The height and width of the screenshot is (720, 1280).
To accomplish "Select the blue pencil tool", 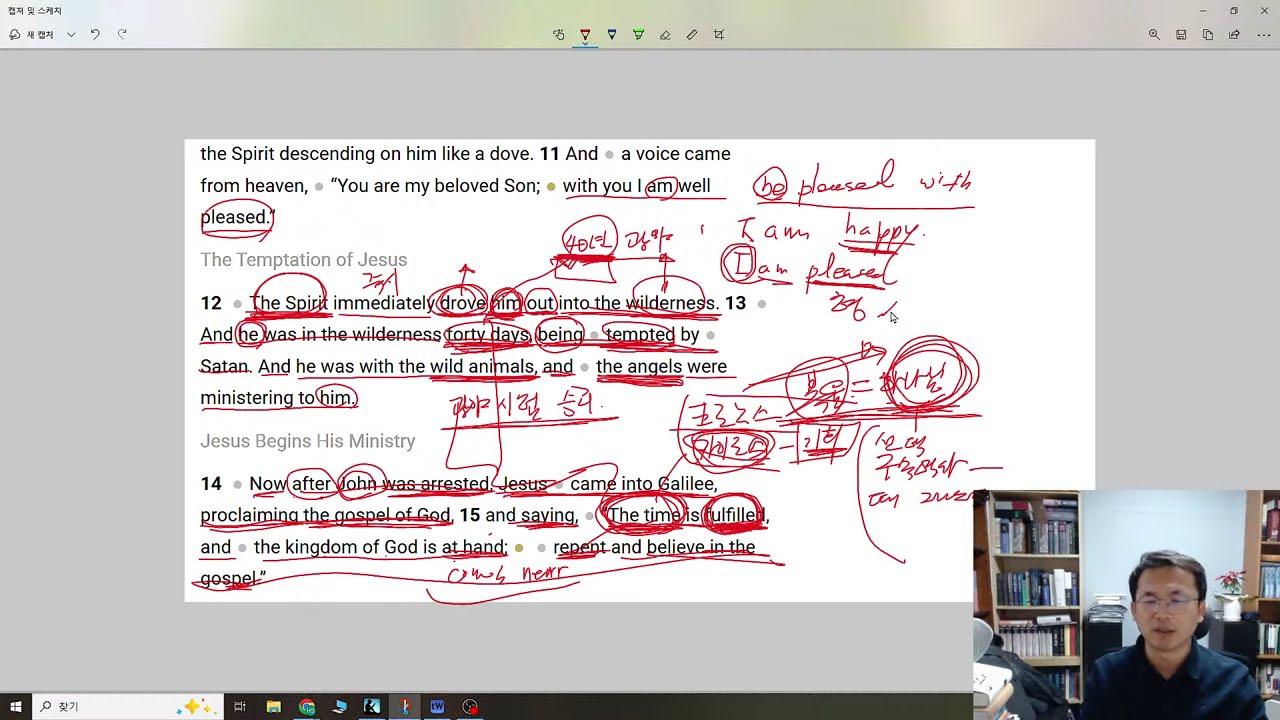I will 612,34.
